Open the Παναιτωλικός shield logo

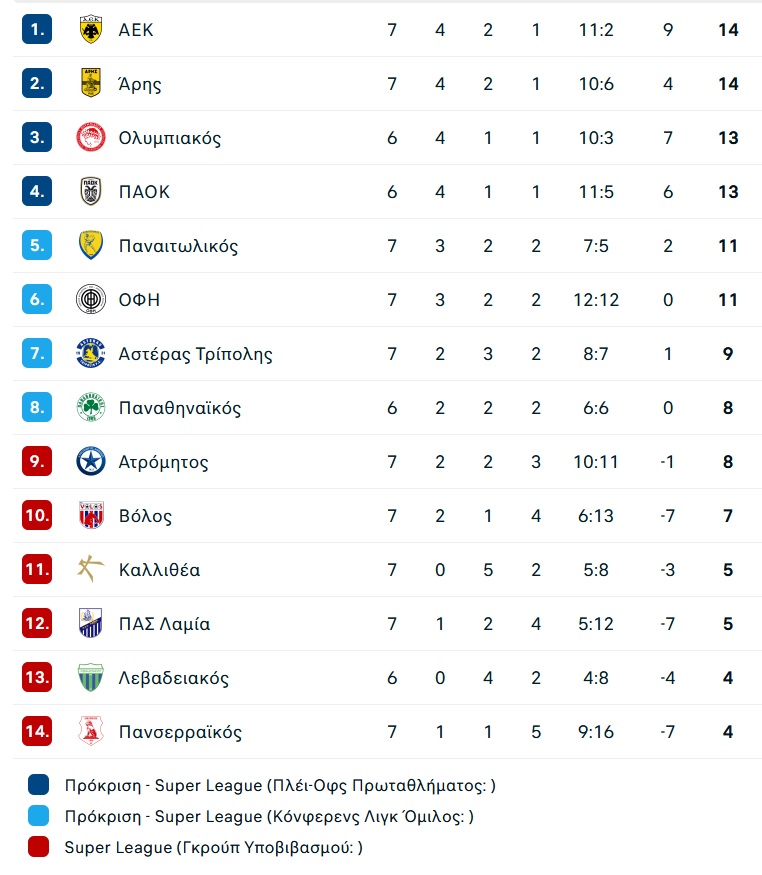pos(90,246)
